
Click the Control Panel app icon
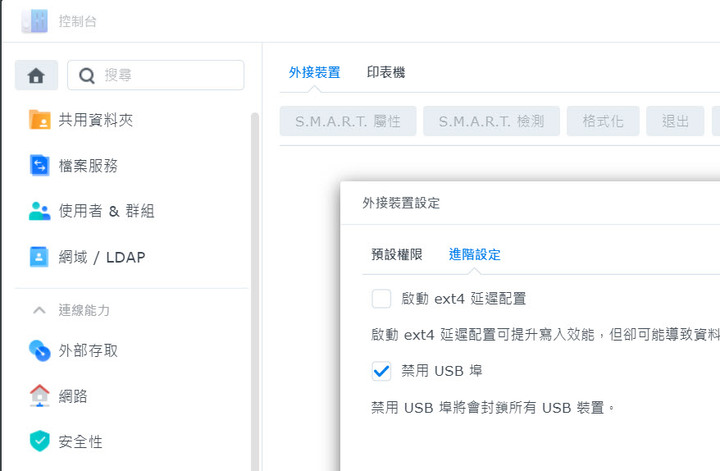[x=35, y=21]
